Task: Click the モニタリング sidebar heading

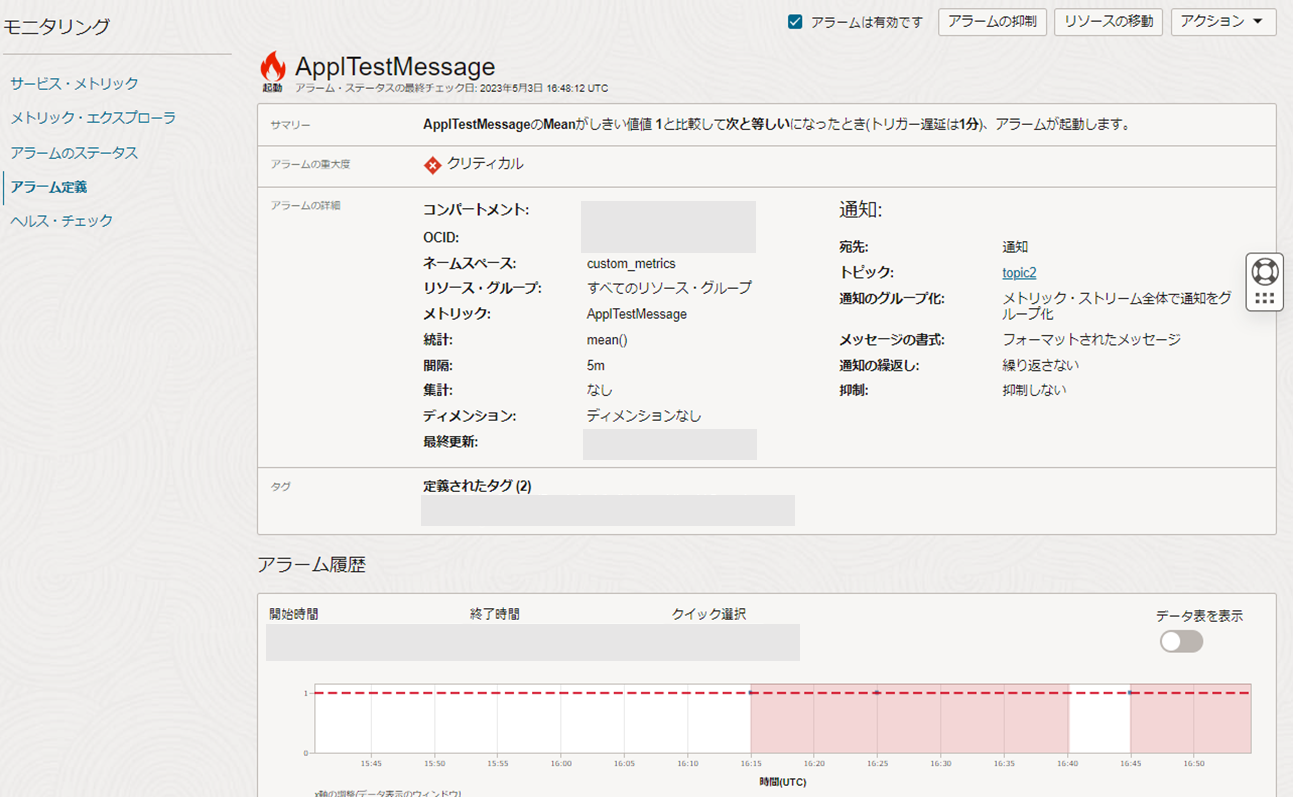Action: [58, 27]
